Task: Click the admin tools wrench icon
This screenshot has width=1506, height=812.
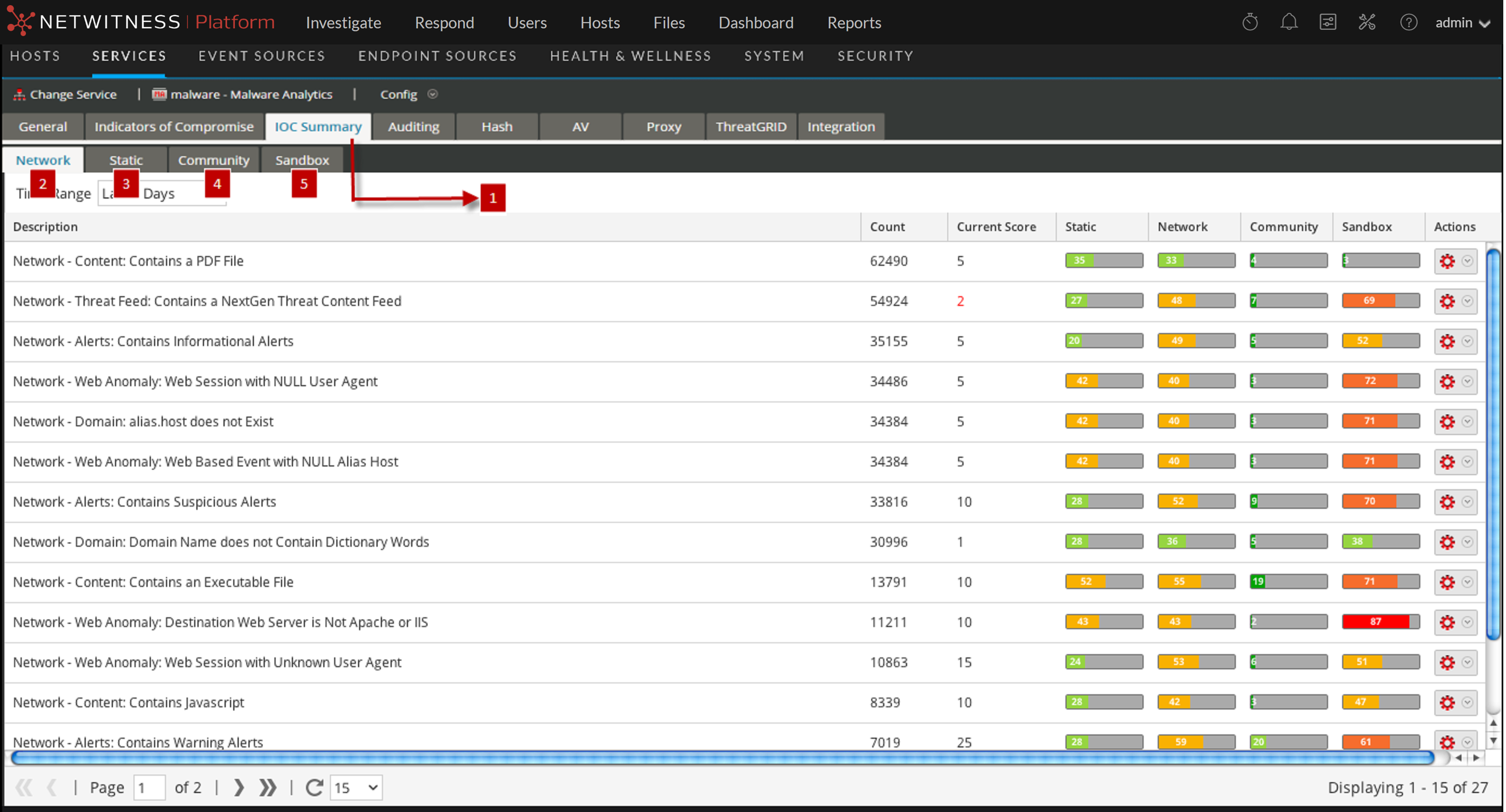Action: 1367,23
